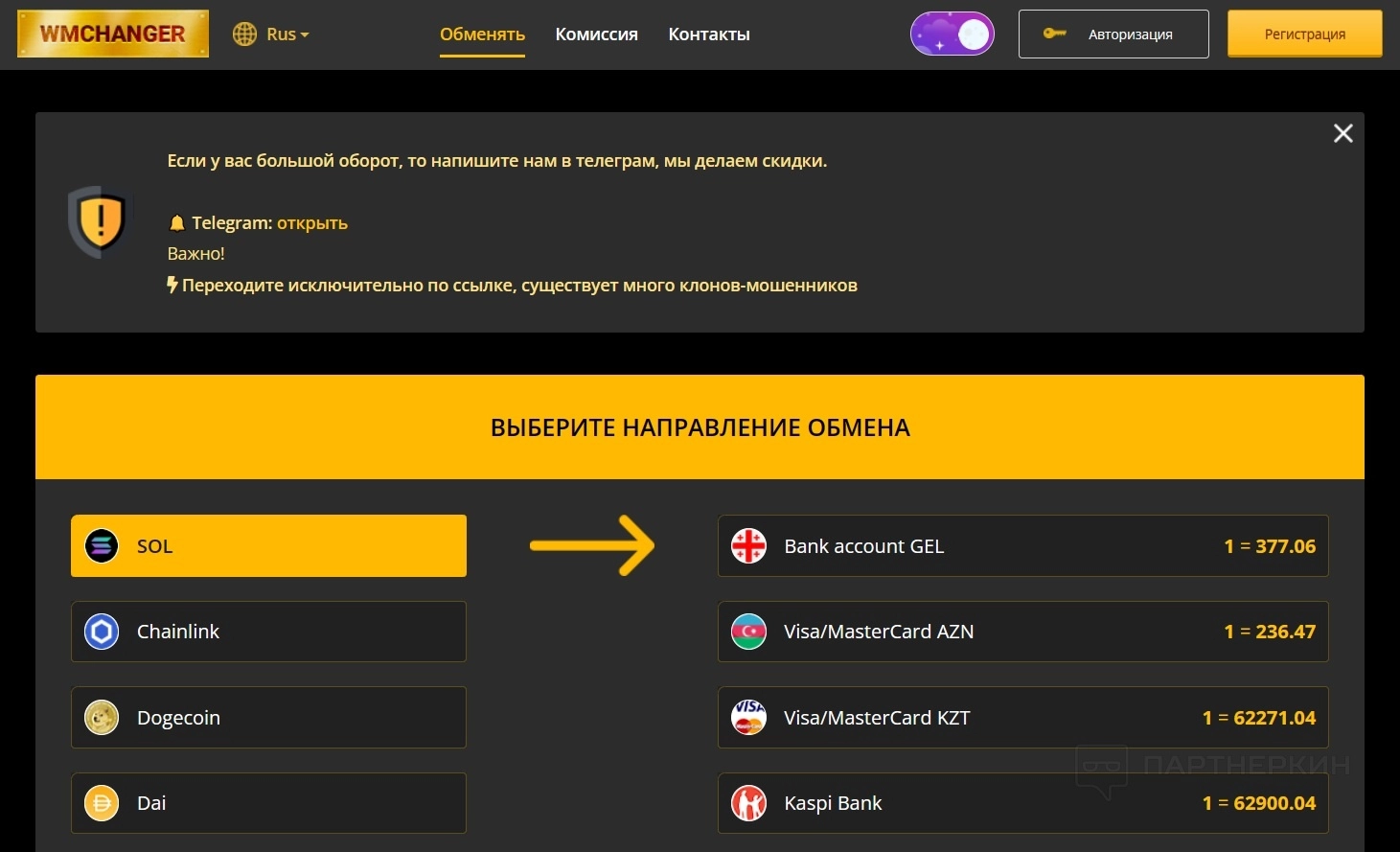Open the Rus language dropdown
1400x852 pixels.
tap(287, 35)
